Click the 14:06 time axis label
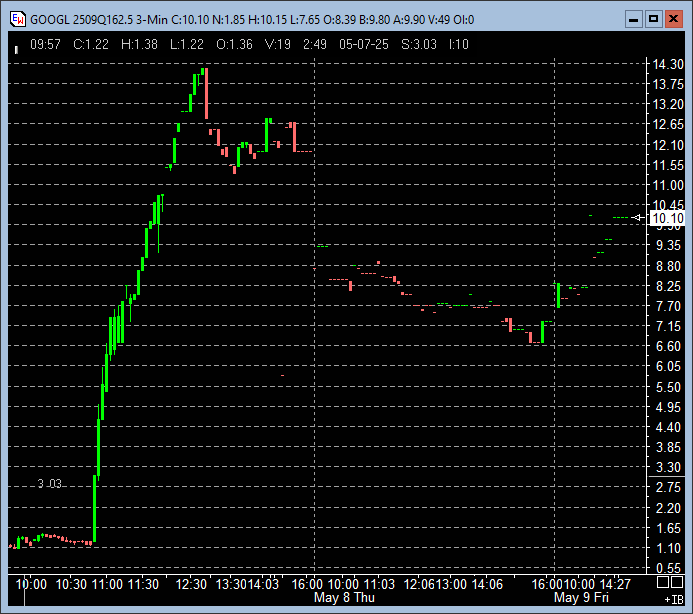The width and height of the screenshot is (693, 614). click(487, 584)
